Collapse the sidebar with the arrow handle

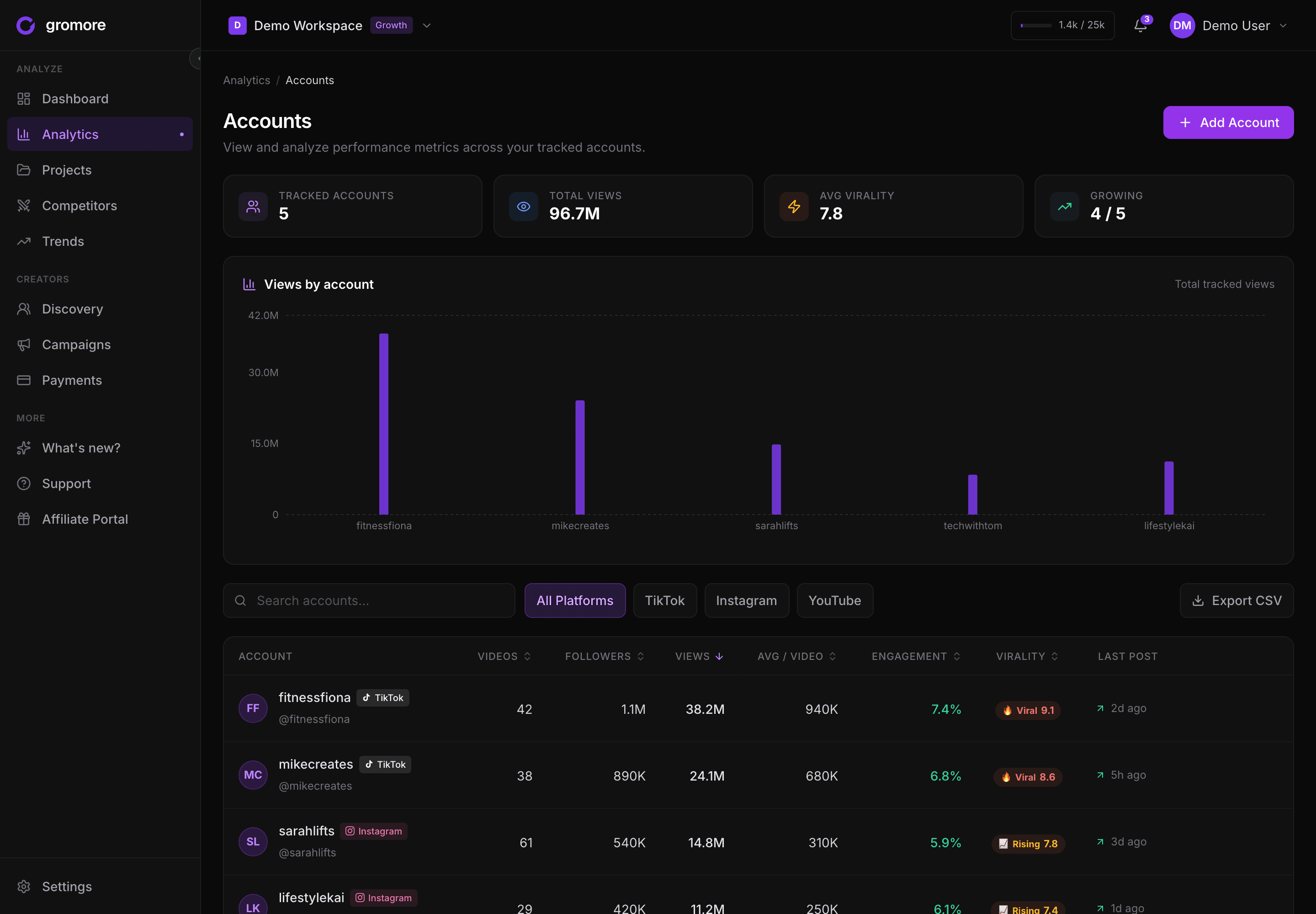(x=196, y=58)
